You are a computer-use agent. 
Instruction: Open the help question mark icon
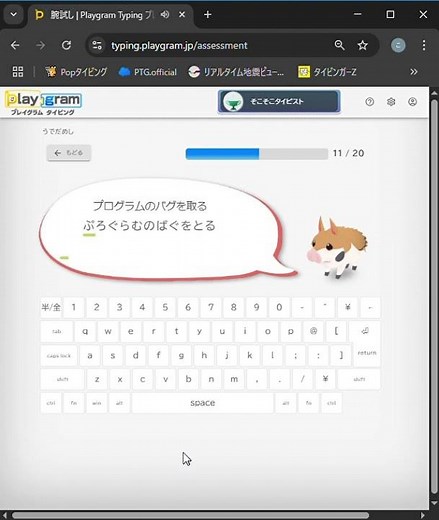pyautogui.click(x=369, y=102)
